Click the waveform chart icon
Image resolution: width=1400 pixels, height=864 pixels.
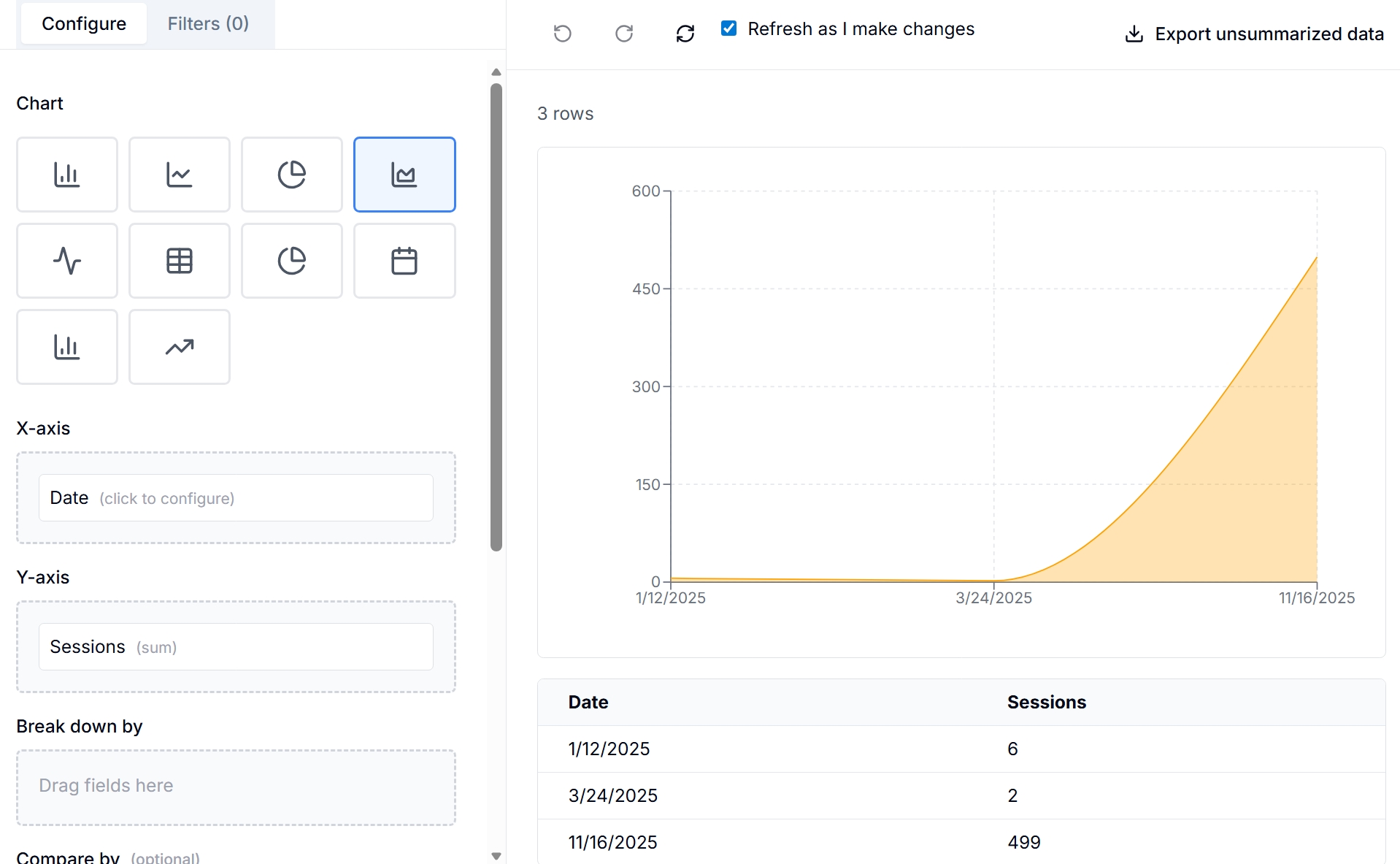[x=67, y=261]
